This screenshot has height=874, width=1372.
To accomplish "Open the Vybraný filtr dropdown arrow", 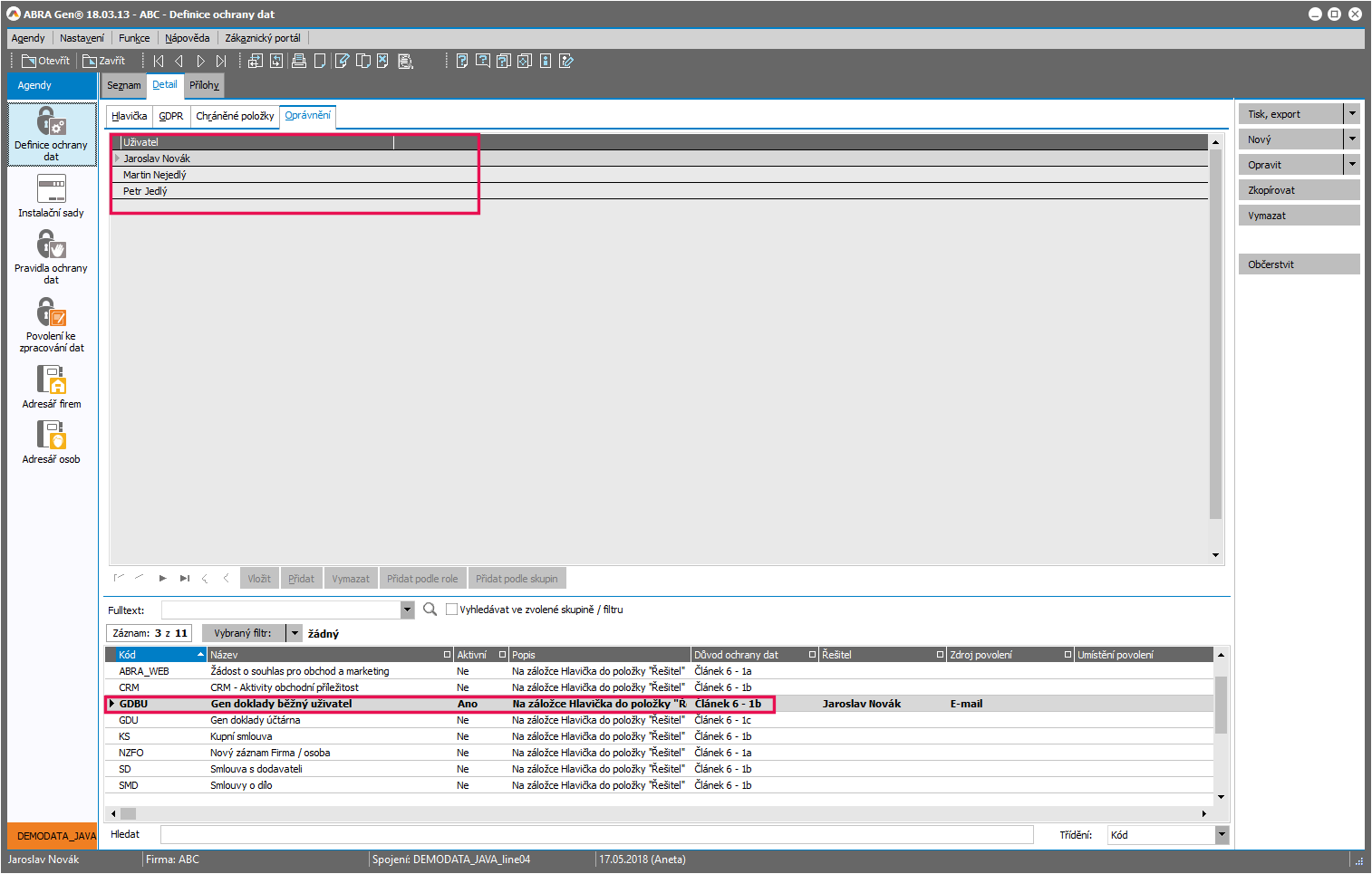I will 295,633.
